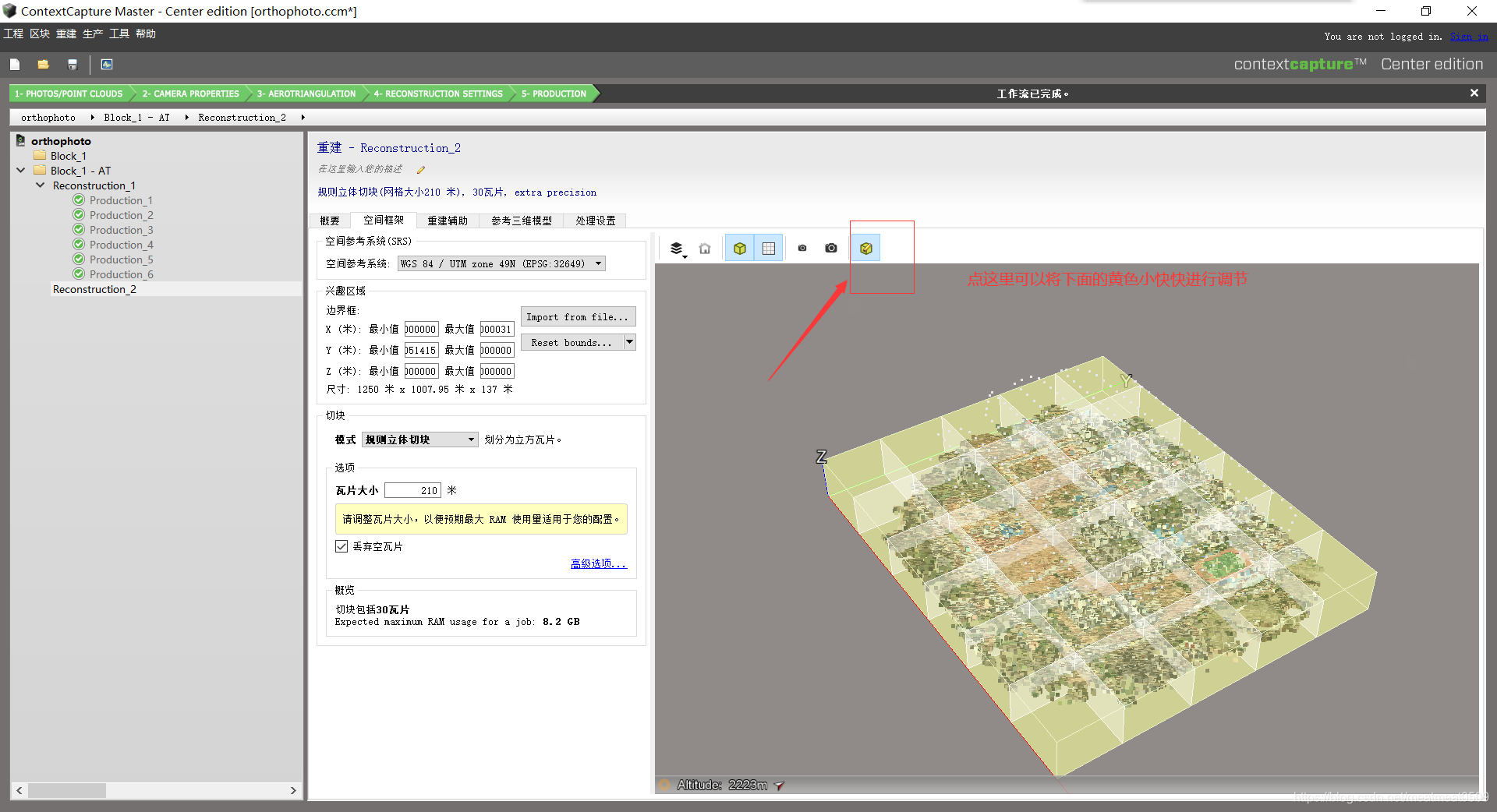This screenshot has width=1497, height=812.
Task: Close the workflow banner with the X
Action: [1474, 94]
